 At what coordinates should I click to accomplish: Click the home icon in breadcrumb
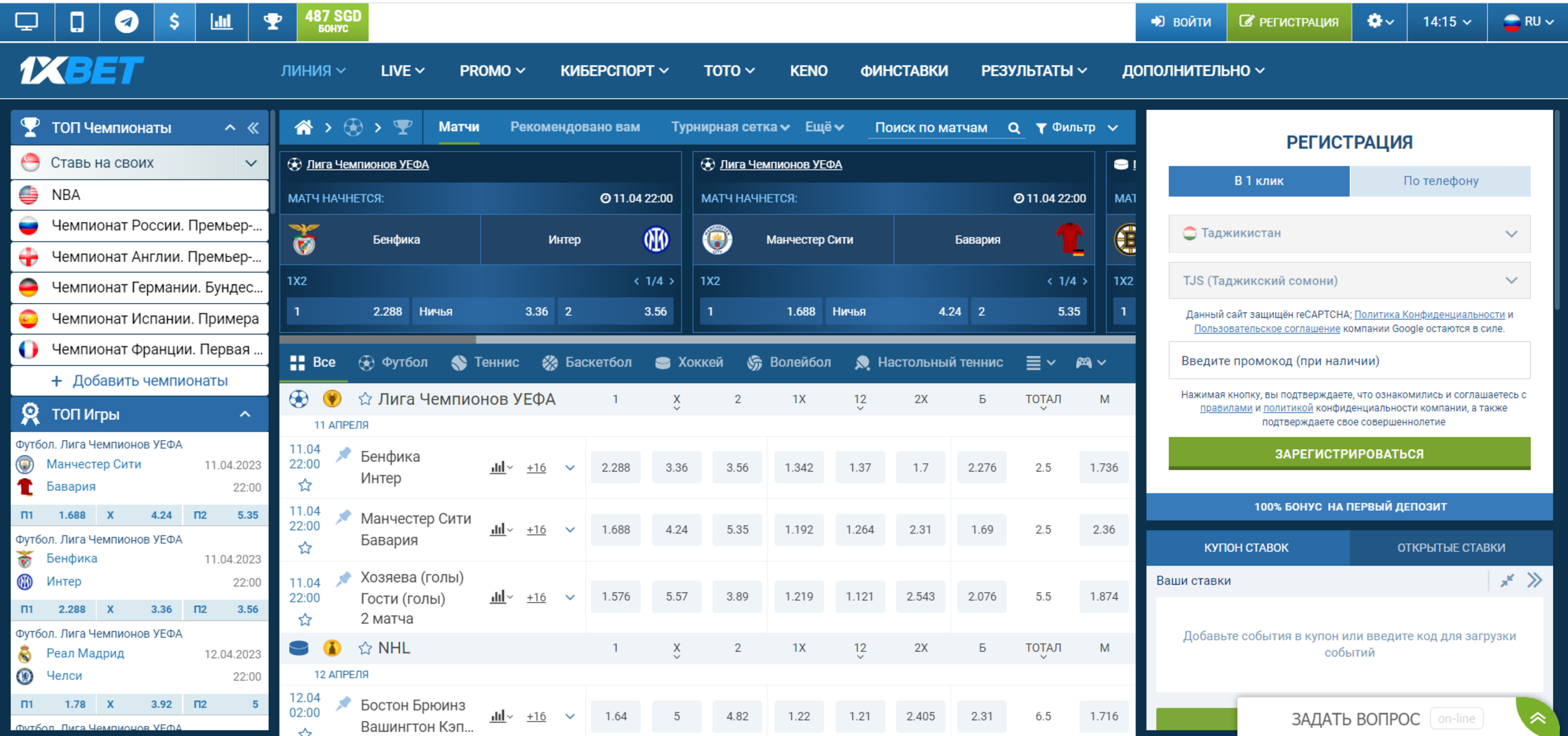click(303, 127)
